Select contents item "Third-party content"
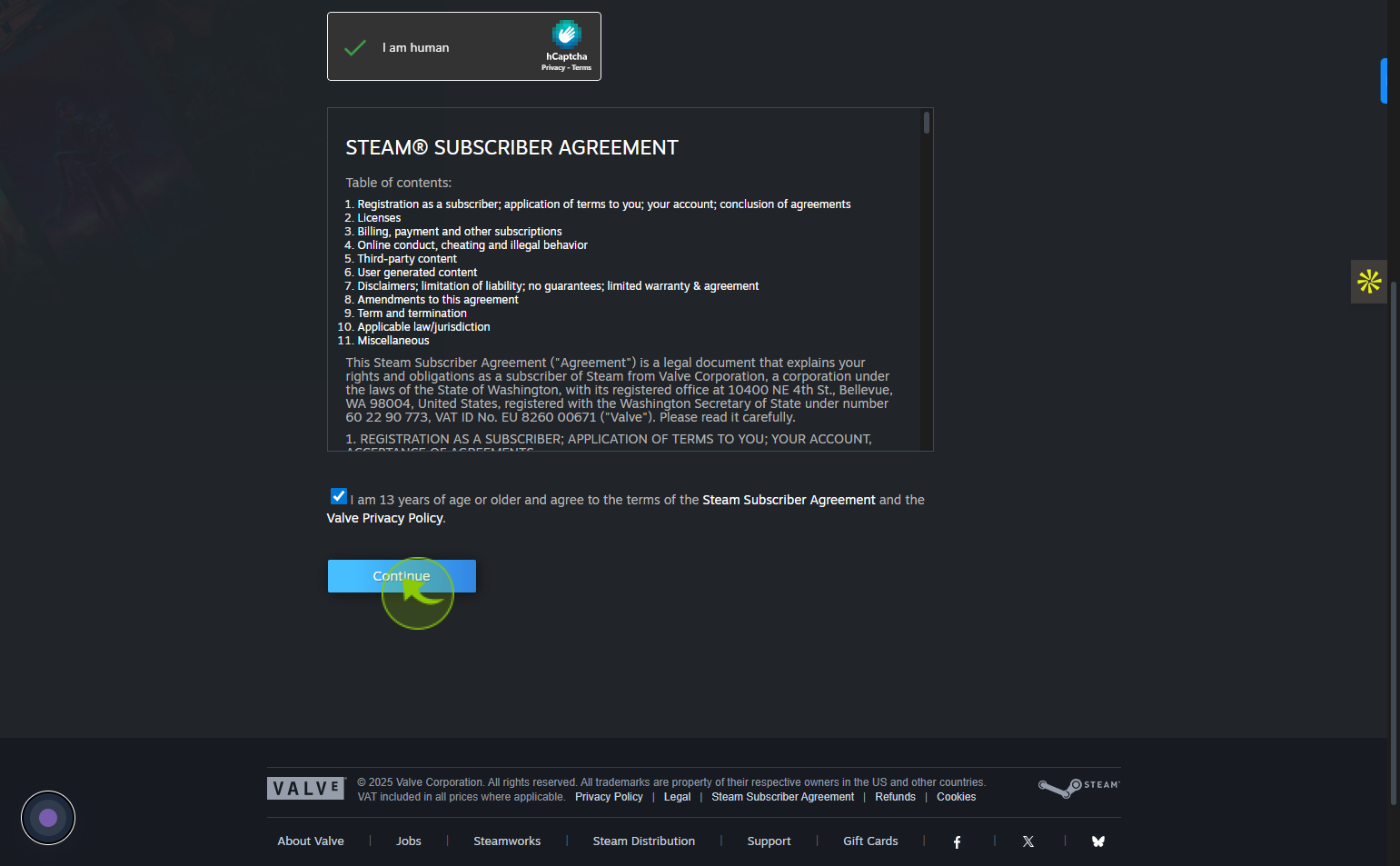 pyautogui.click(x=407, y=259)
